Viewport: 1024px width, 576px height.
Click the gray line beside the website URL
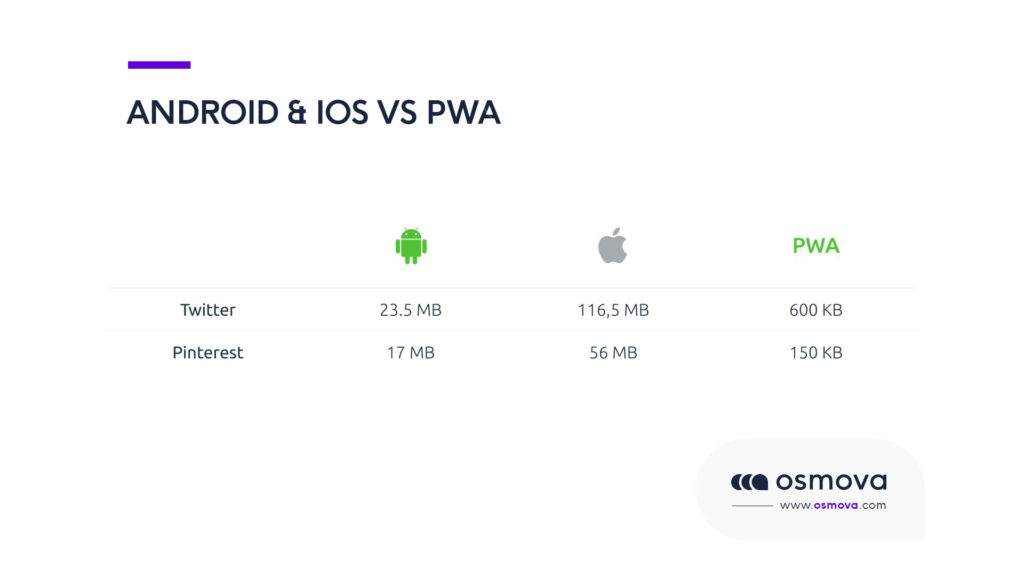pyautogui.click(x=752, y=506)
